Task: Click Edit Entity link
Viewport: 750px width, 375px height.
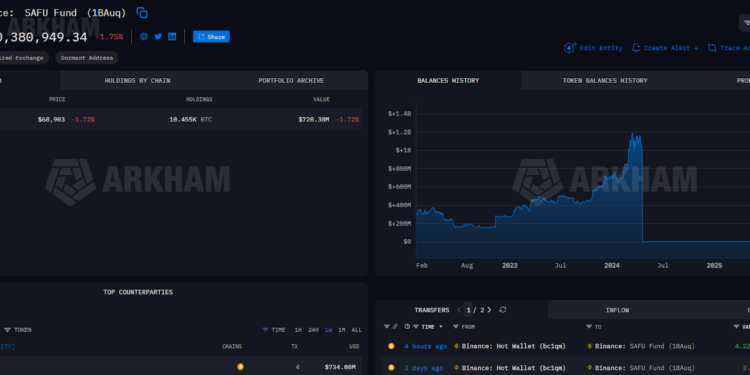Action: 601,48
